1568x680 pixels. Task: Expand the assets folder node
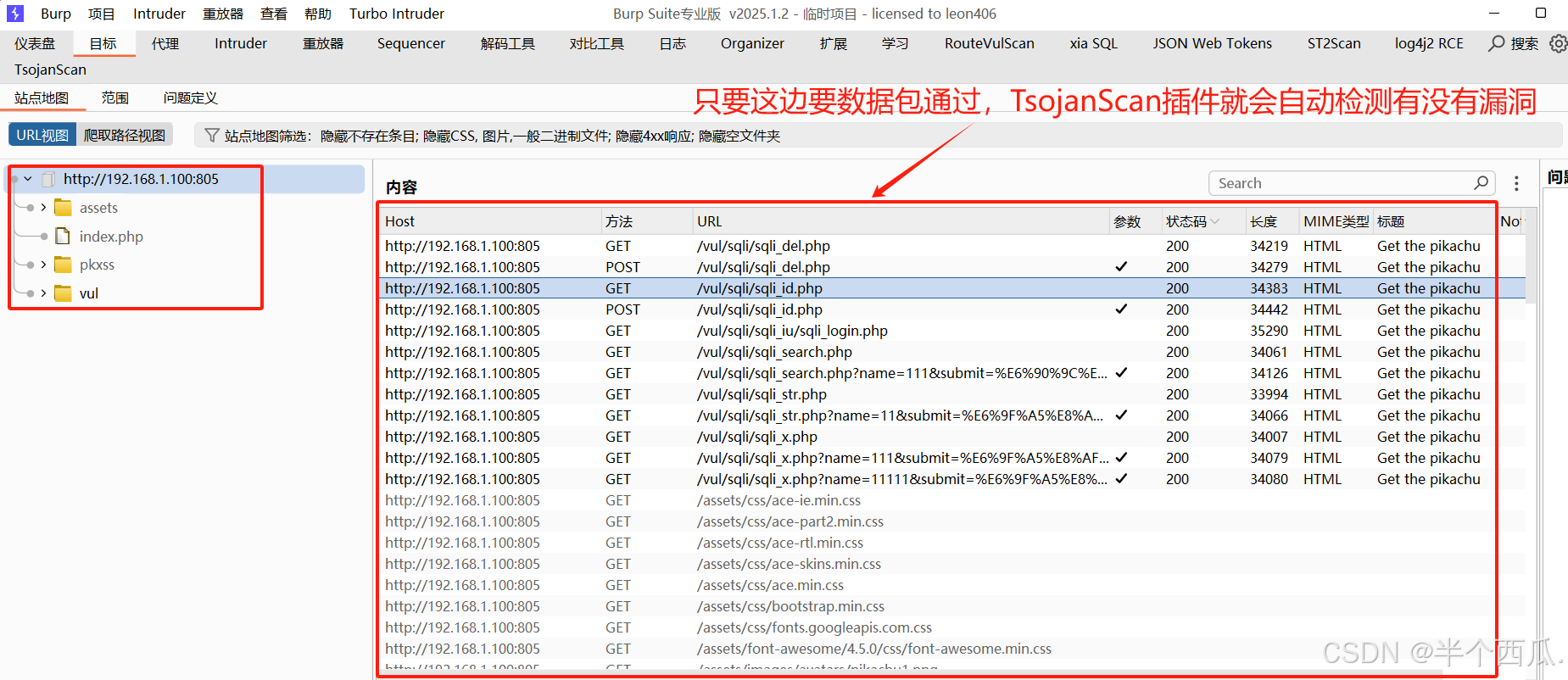point(43,208)
